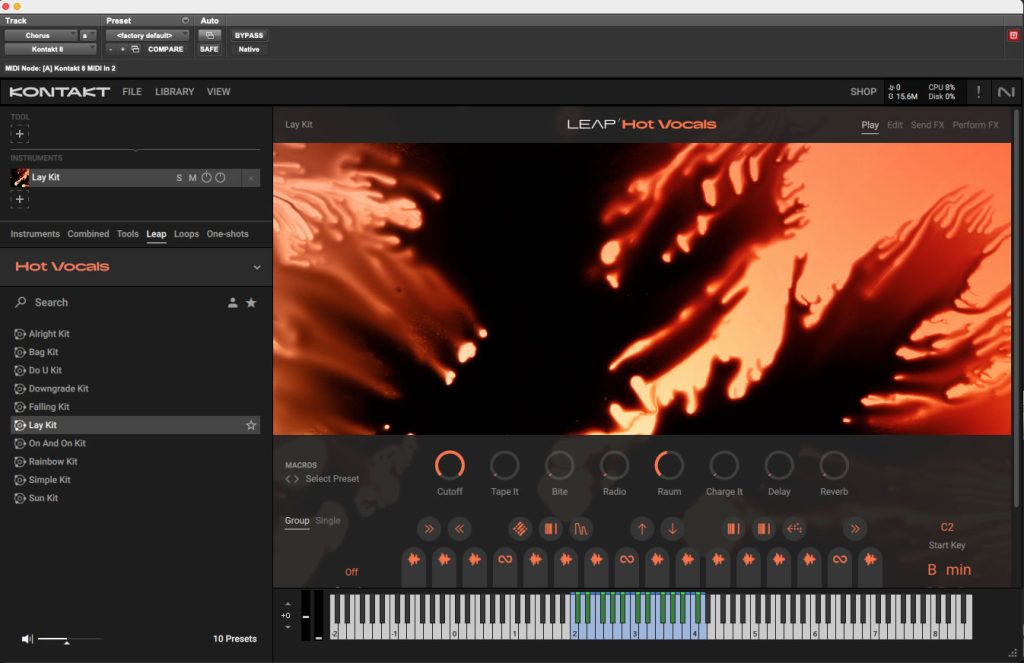
Task: Click the diamond pattern key switch icon
Action: (520, 529)
